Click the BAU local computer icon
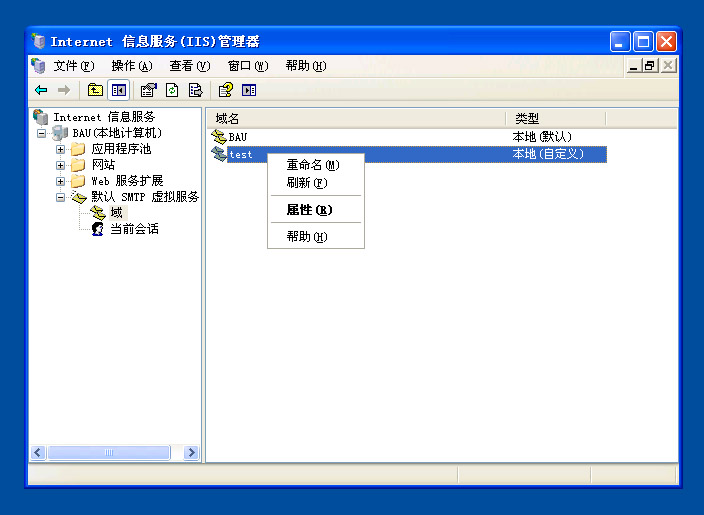The height and width of the screenshot is (515, 704). 60,133
